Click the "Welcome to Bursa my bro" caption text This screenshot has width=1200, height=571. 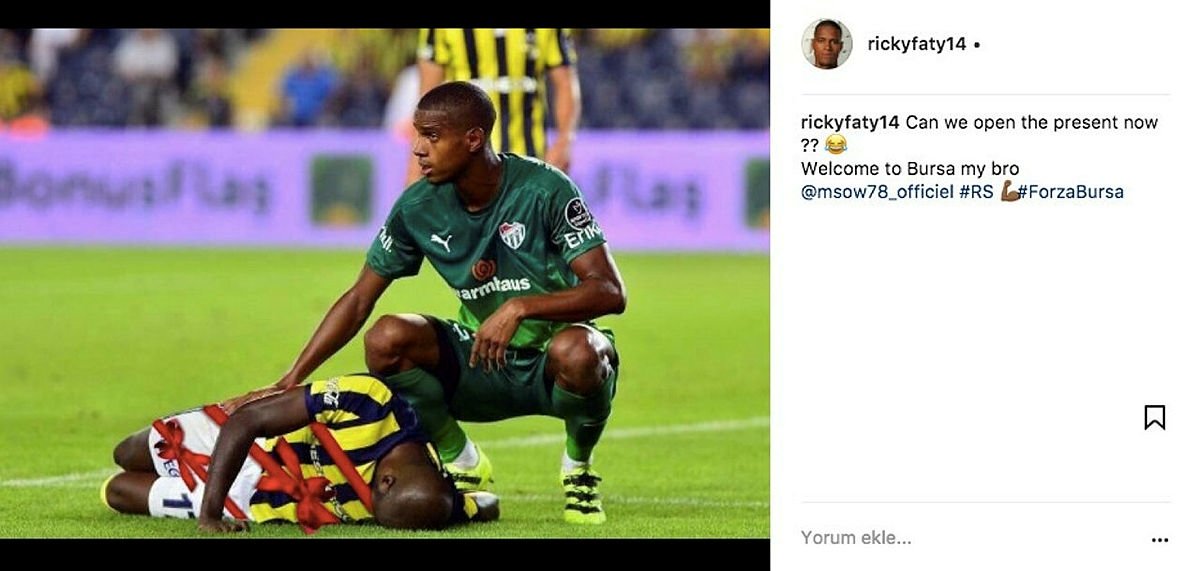(x=910, y=168)
